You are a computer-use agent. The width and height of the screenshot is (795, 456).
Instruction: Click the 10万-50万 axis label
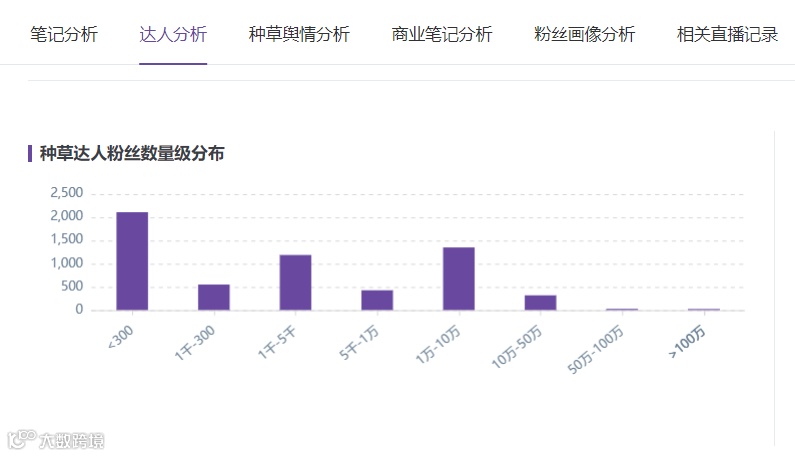point(517,347)
